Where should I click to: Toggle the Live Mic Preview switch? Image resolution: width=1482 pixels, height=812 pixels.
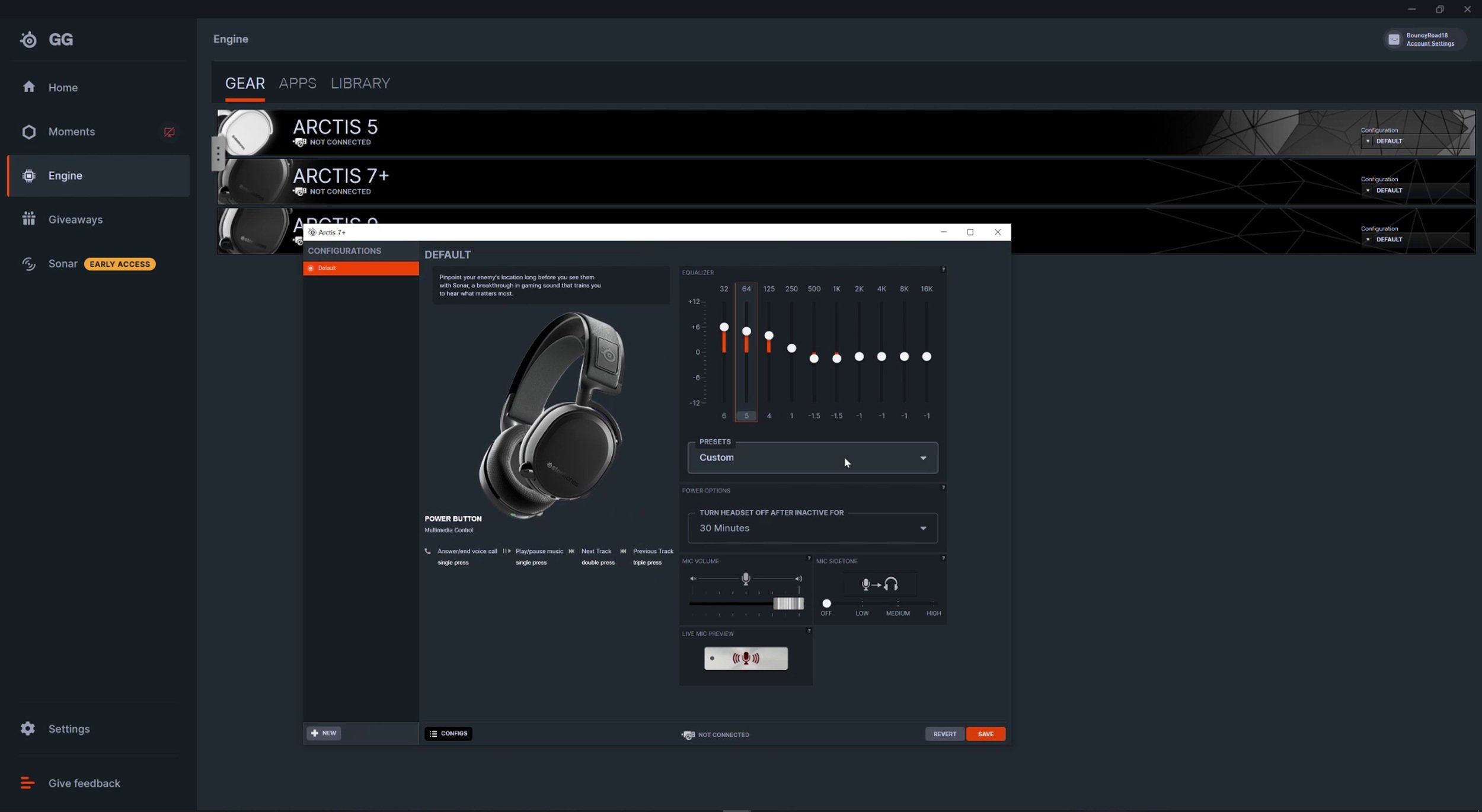point(745,658)
